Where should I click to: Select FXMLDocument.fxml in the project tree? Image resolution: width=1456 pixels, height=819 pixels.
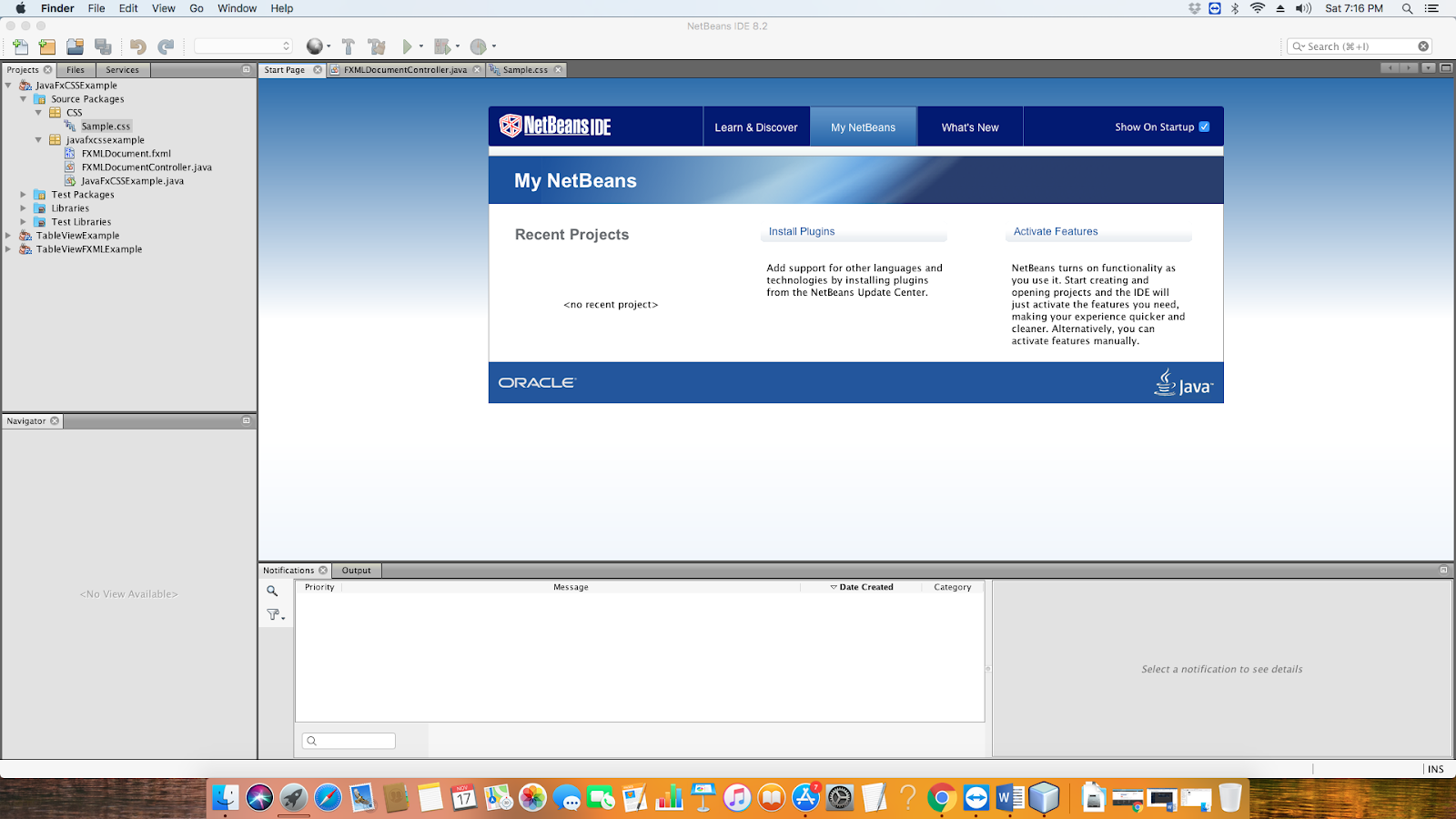[x=126, y=154]
